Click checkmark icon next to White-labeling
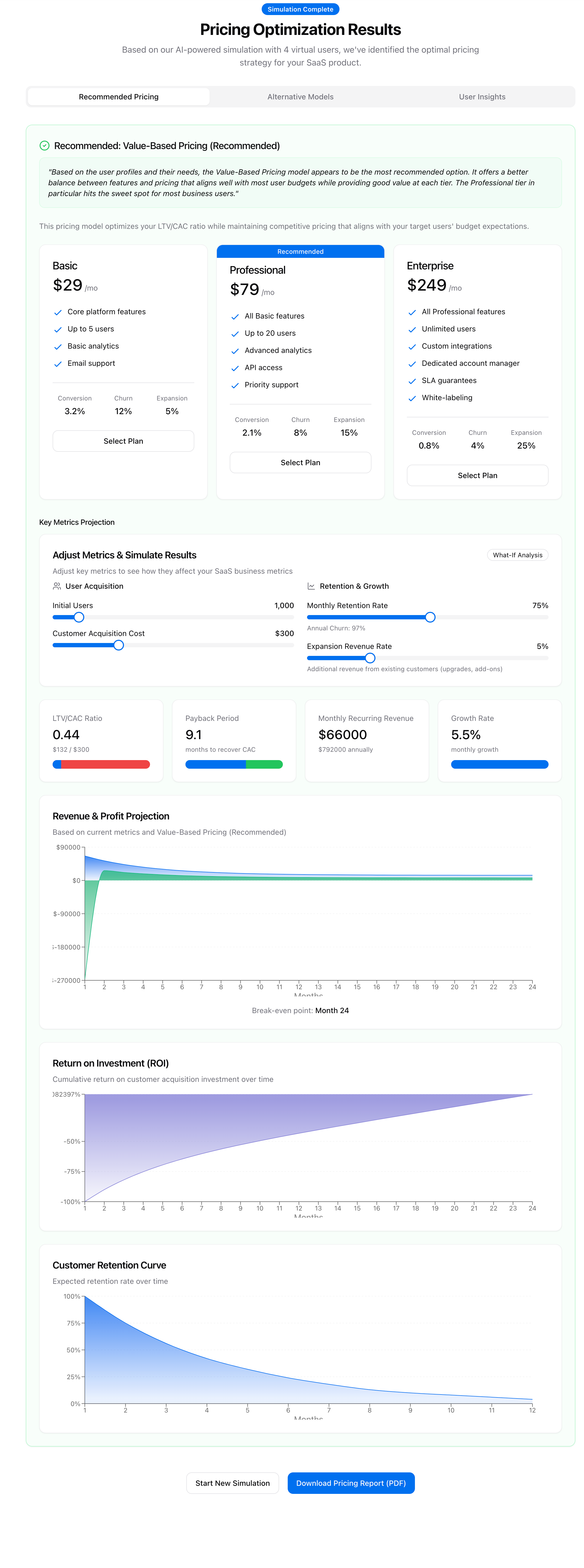This screenshot has width=584, height=1568. coord(412,398)
